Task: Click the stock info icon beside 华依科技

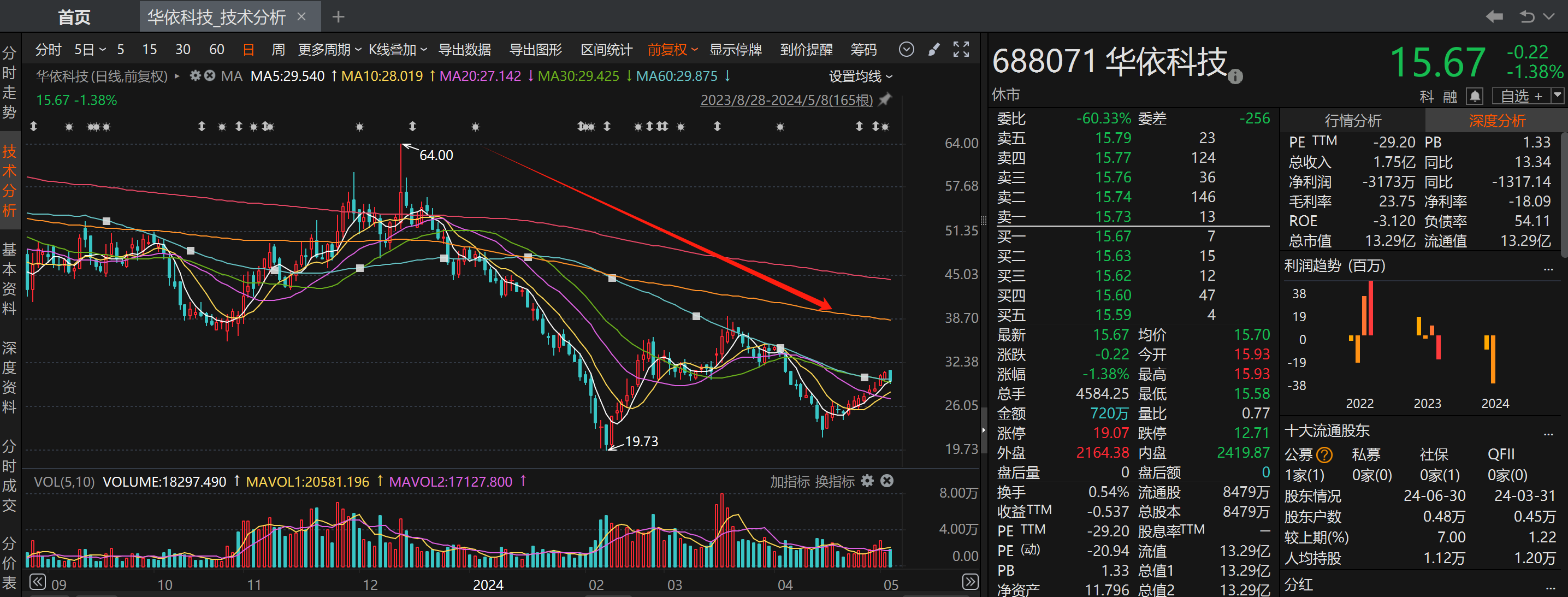Action: tap(1234, 76)
